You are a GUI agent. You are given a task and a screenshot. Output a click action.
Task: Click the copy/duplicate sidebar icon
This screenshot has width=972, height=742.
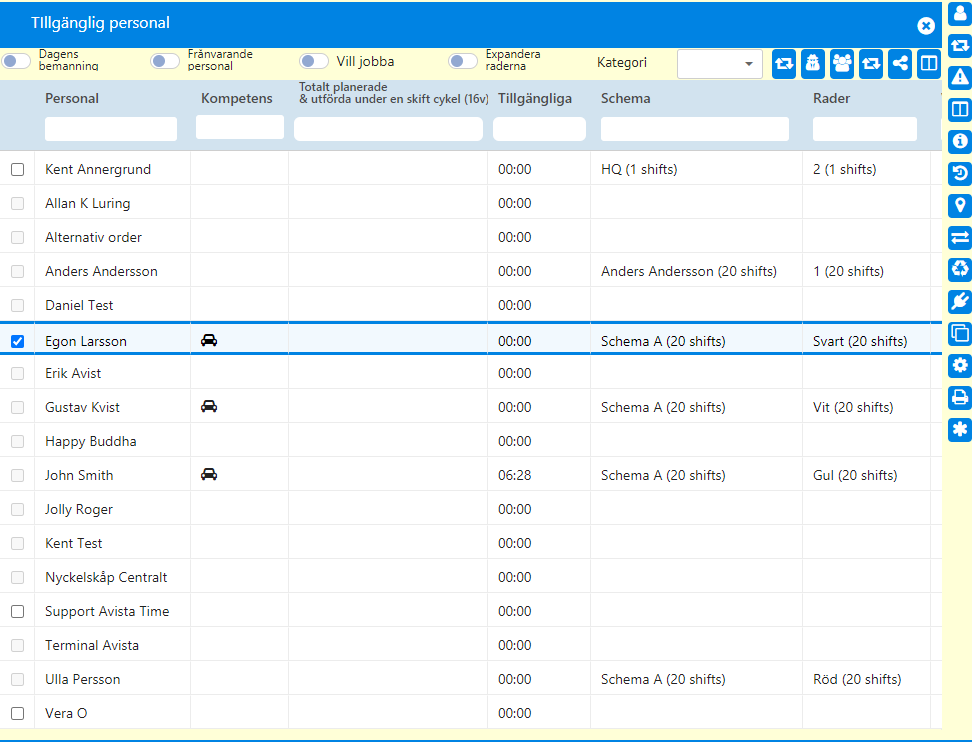[x=960, y=333]
